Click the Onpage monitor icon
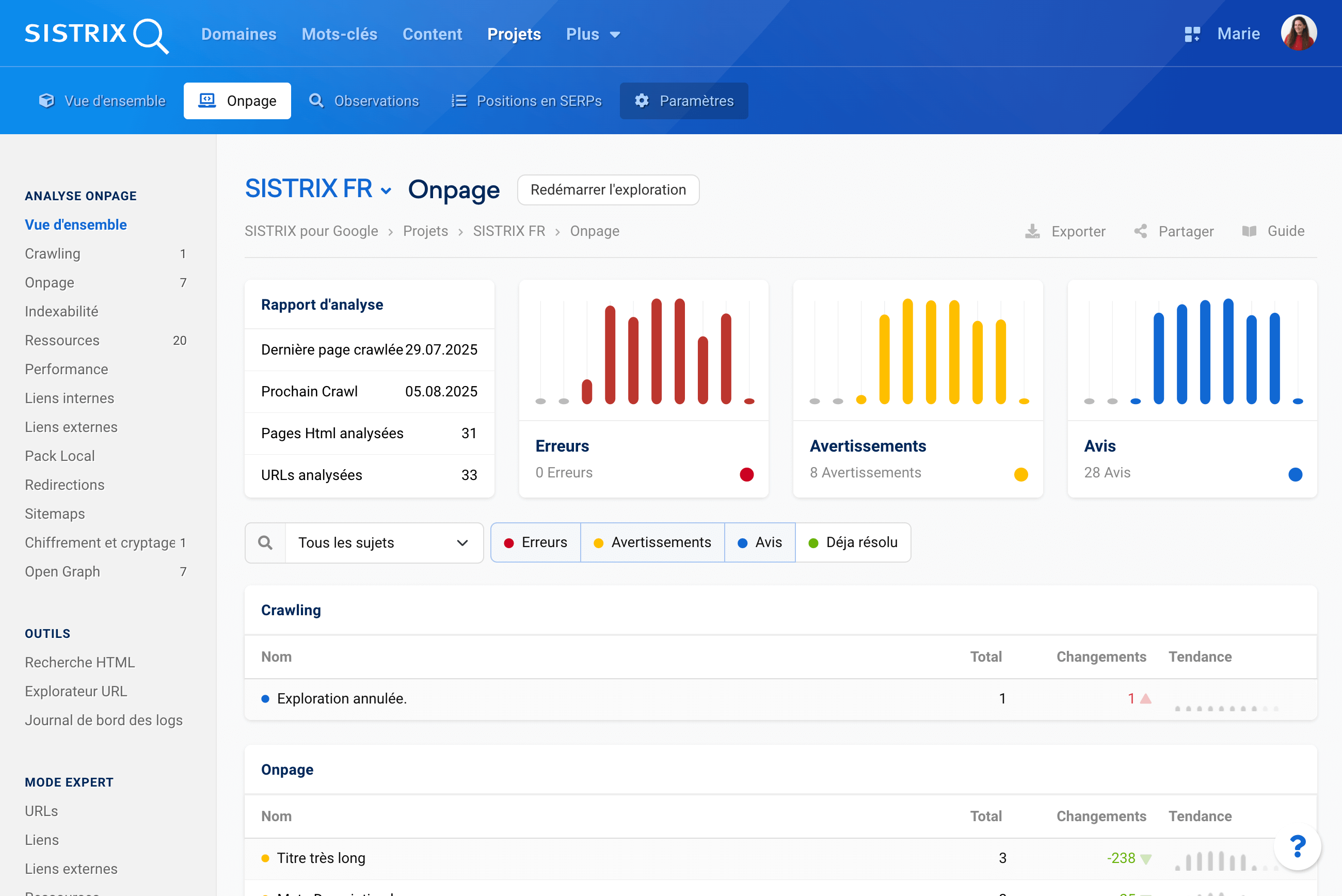The image size is (1342, 896). point(207,101)
